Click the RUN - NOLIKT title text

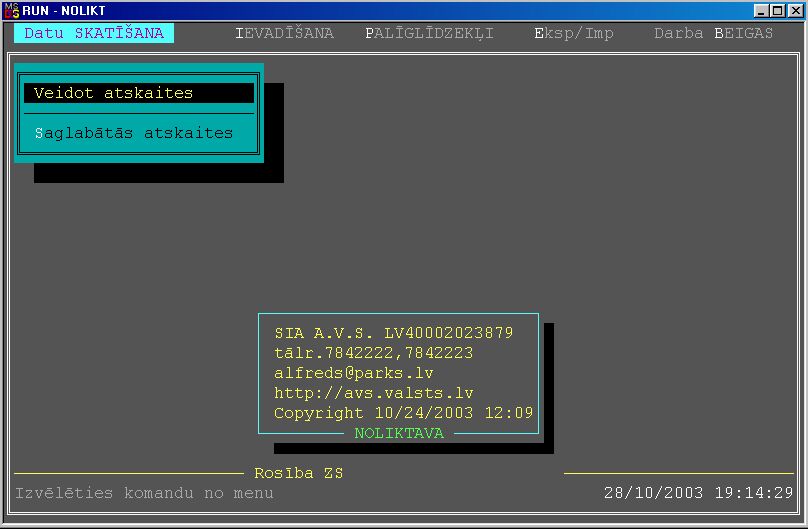tap(64, 10)
